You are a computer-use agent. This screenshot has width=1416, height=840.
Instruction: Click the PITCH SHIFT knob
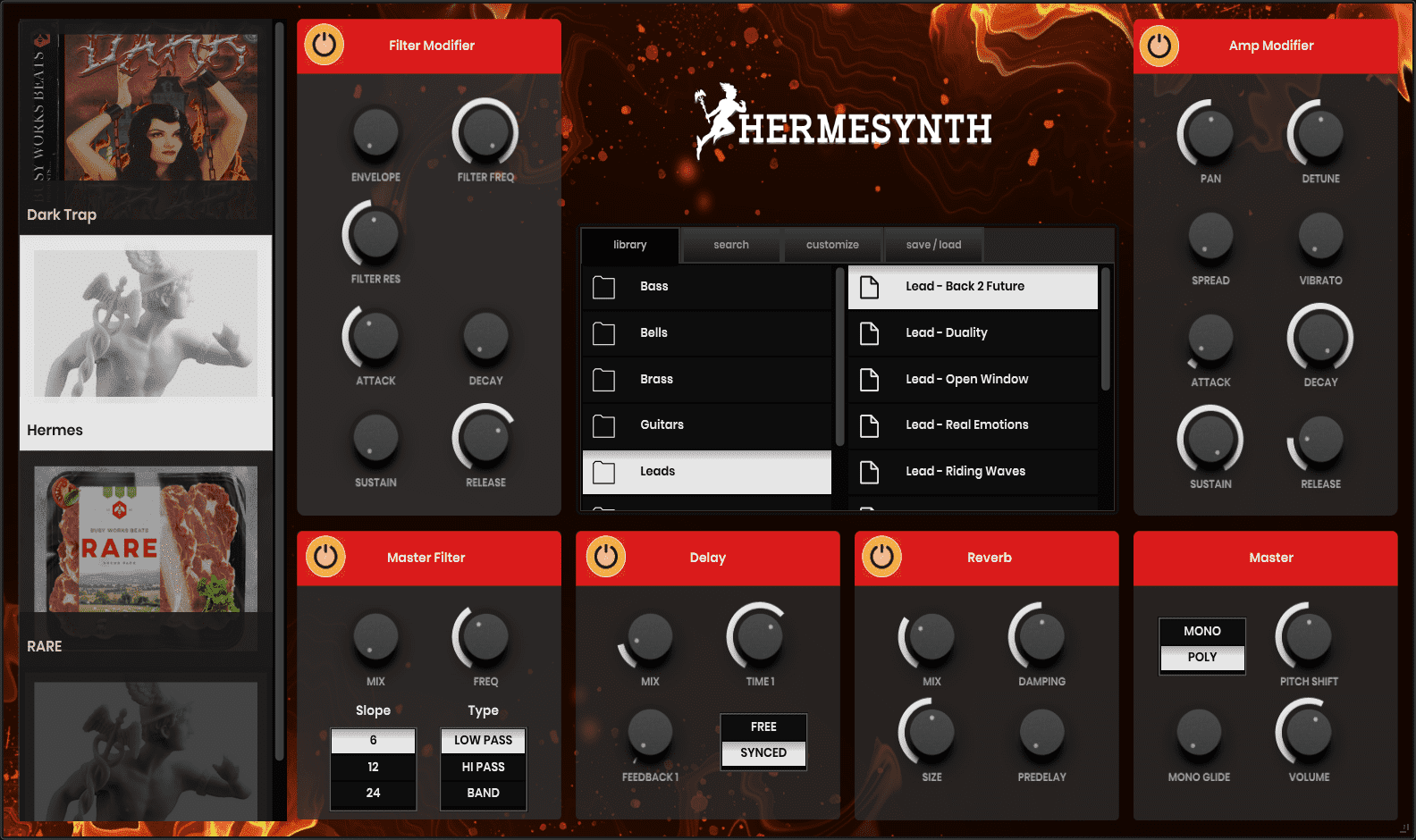click(x=1309, y=637)
